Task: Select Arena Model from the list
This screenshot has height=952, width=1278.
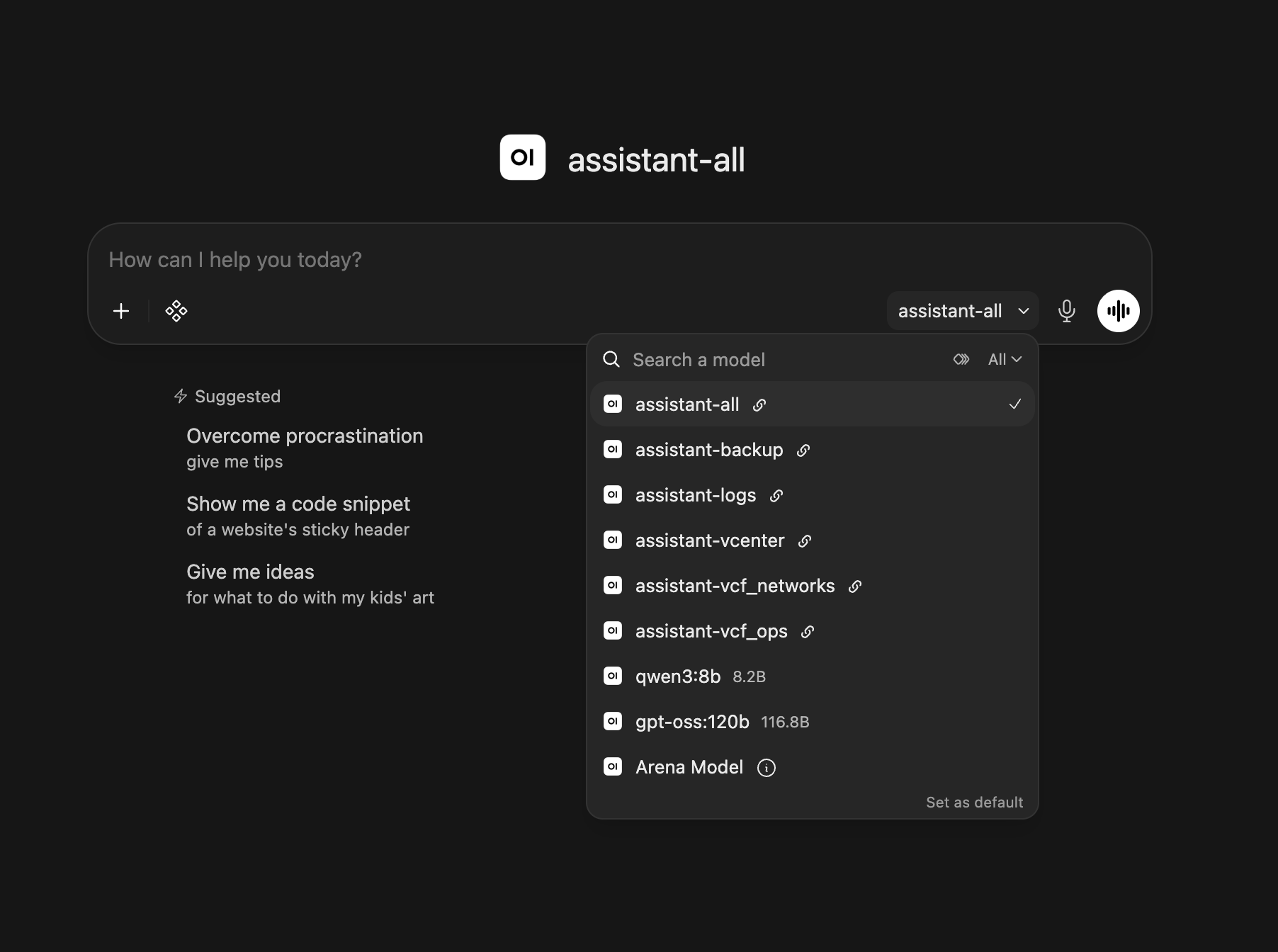Action: (x=813, y=766)
